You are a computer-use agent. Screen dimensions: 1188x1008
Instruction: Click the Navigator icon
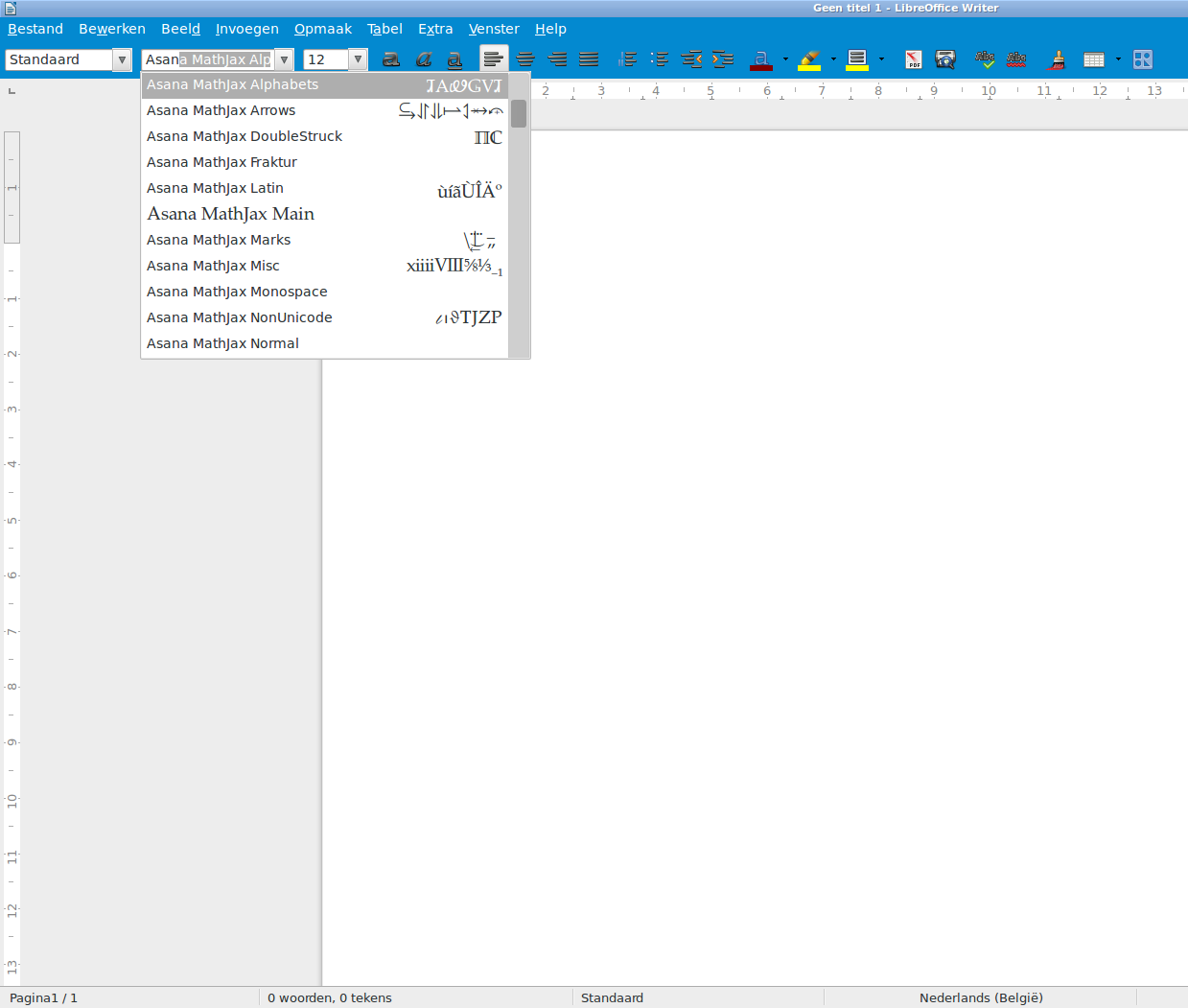point(1142,59)
